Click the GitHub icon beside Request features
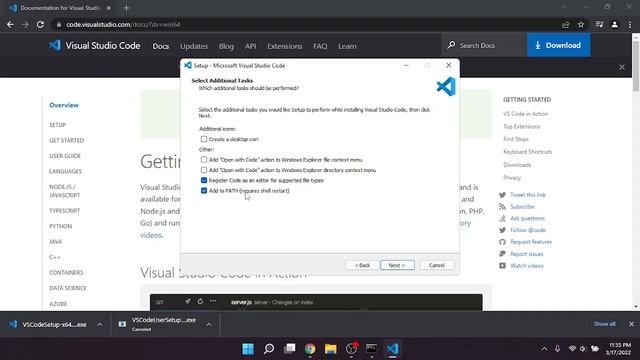The height and width of the screenshot is (360, 640). point(502,242)
